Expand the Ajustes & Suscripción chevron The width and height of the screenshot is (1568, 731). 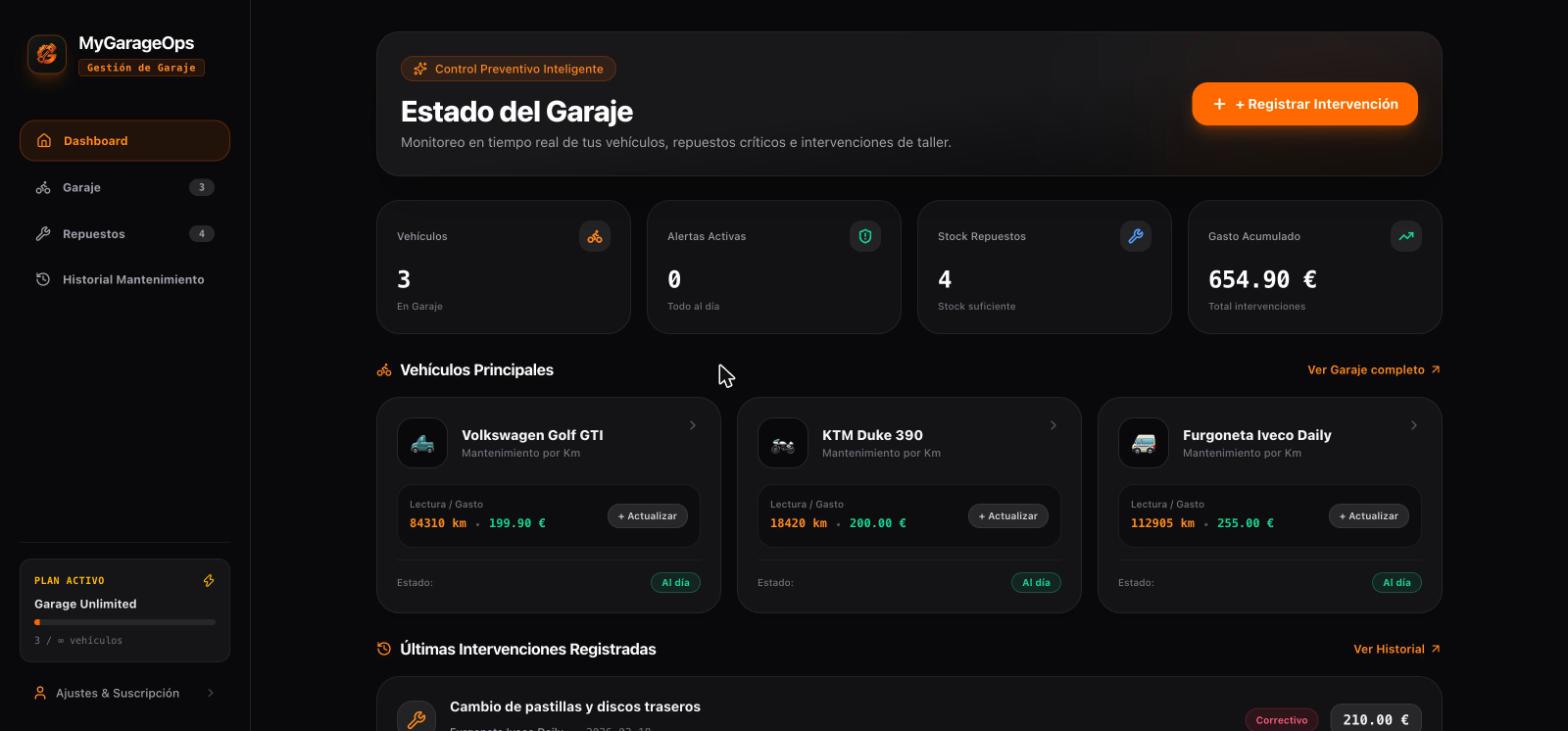[x=210, y=693]
